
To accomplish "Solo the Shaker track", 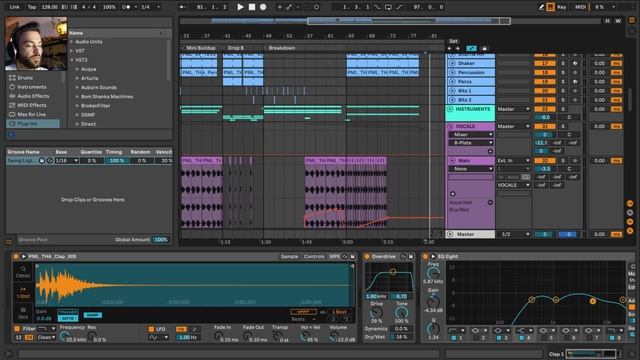I will (563, 63).
